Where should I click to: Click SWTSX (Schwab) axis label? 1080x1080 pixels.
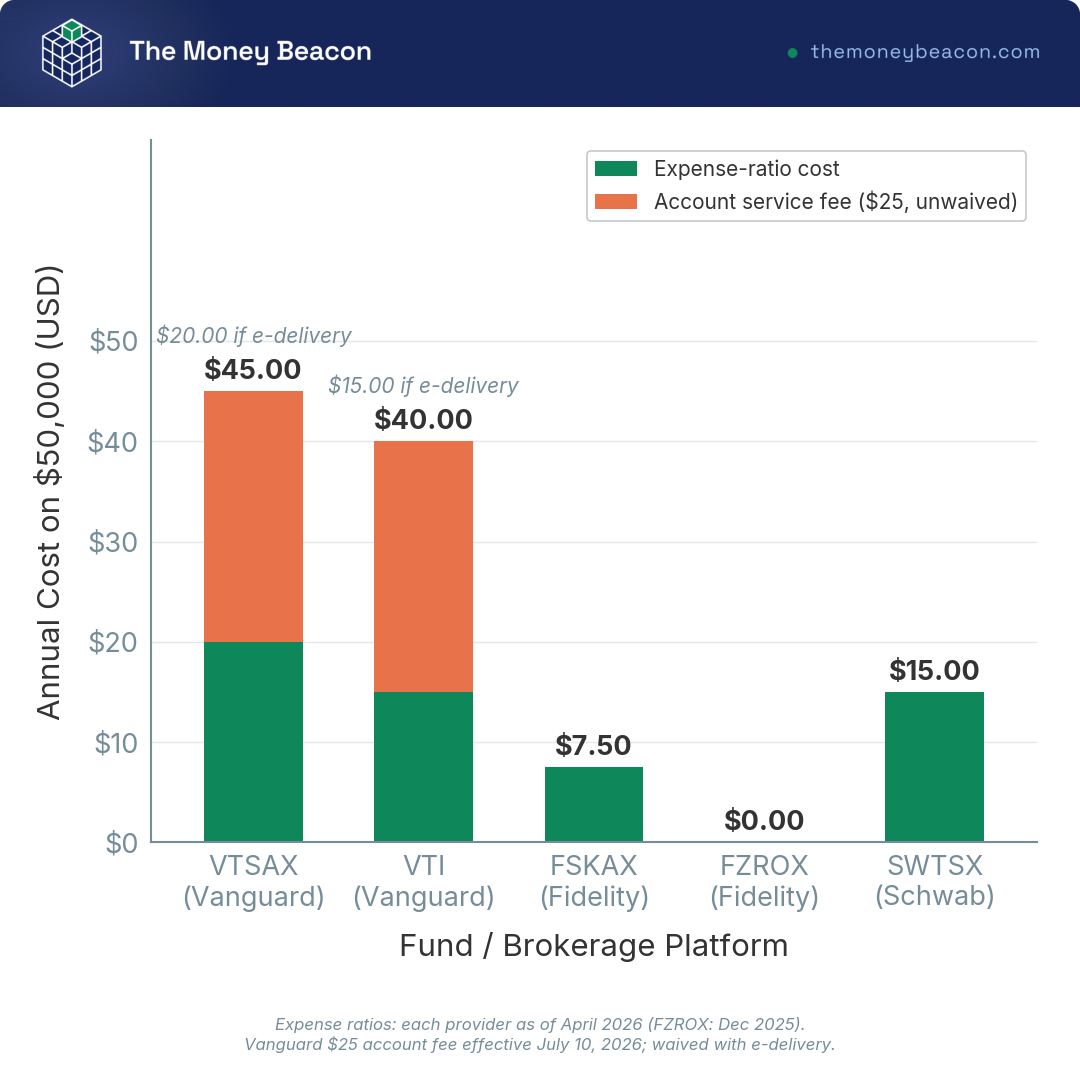coord(935,881)
